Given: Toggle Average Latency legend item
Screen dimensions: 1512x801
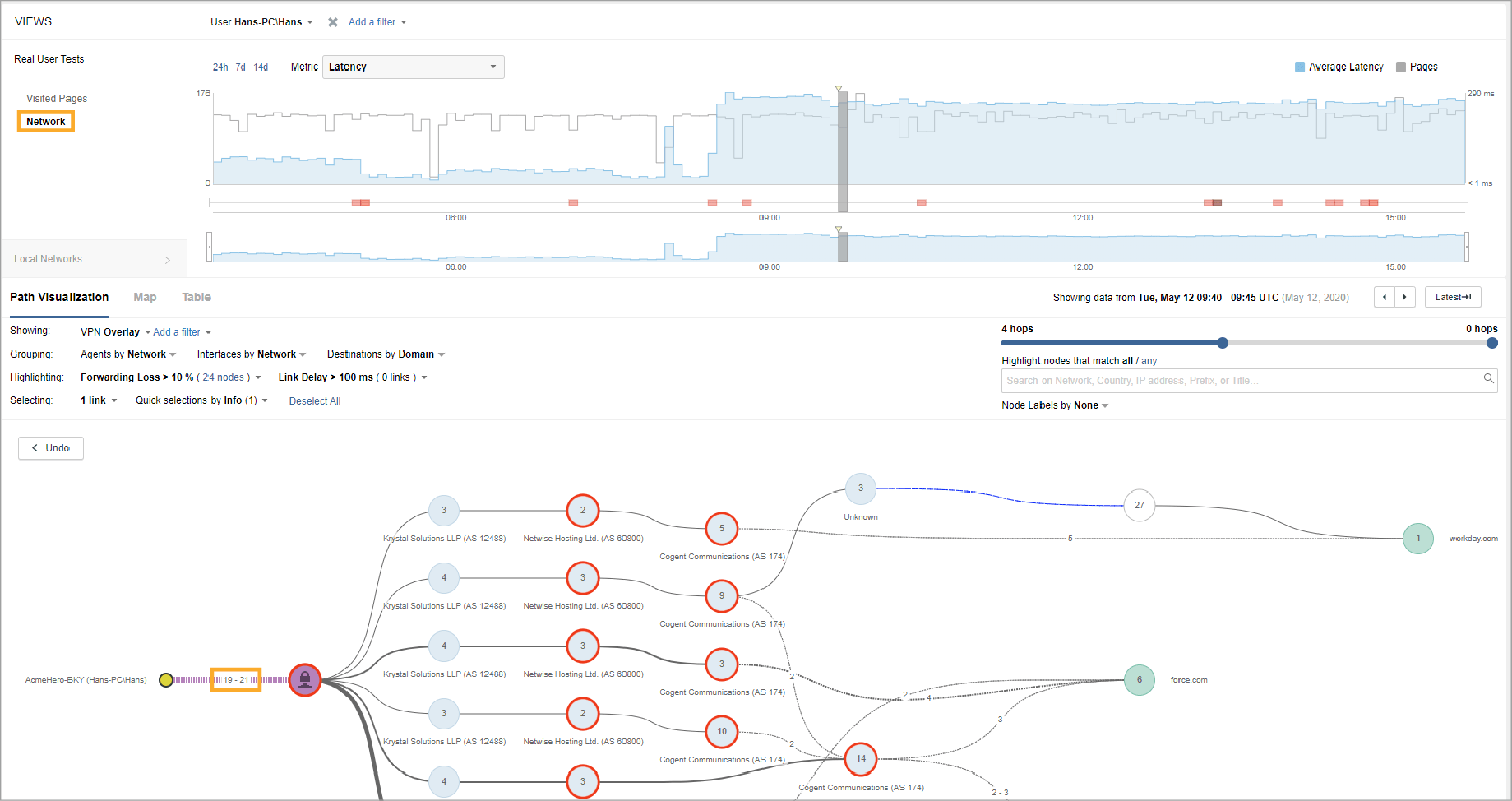Looking at the screenshot, I should click(1339, 67).
